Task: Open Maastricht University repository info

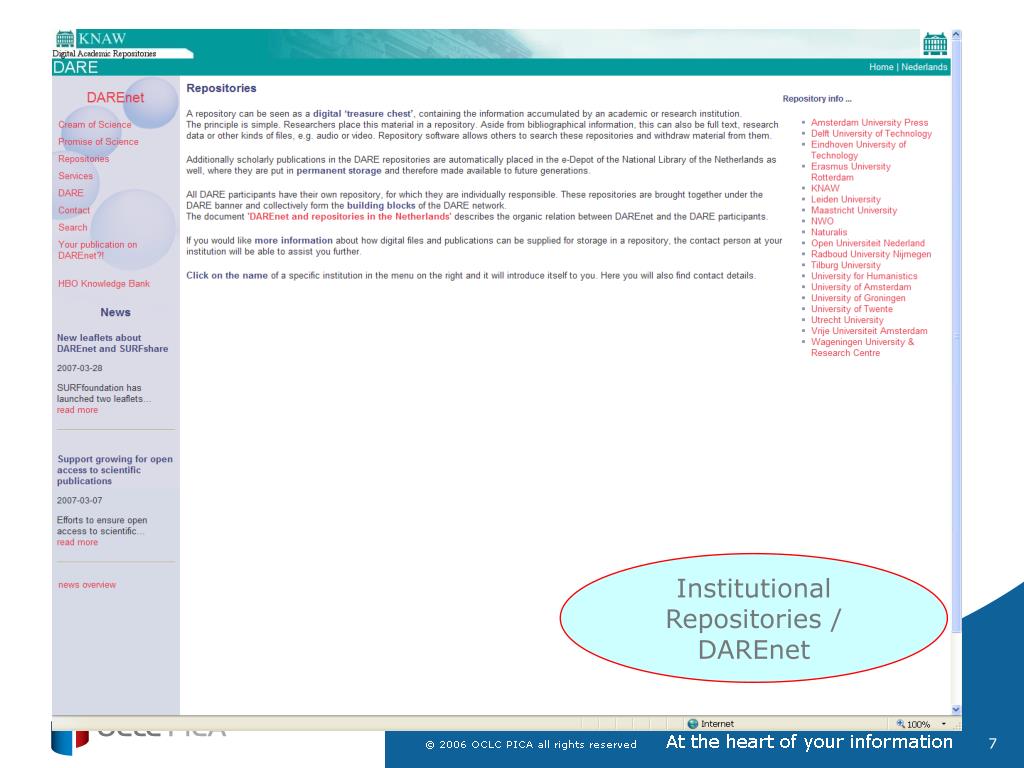Action: pos(854,210)
